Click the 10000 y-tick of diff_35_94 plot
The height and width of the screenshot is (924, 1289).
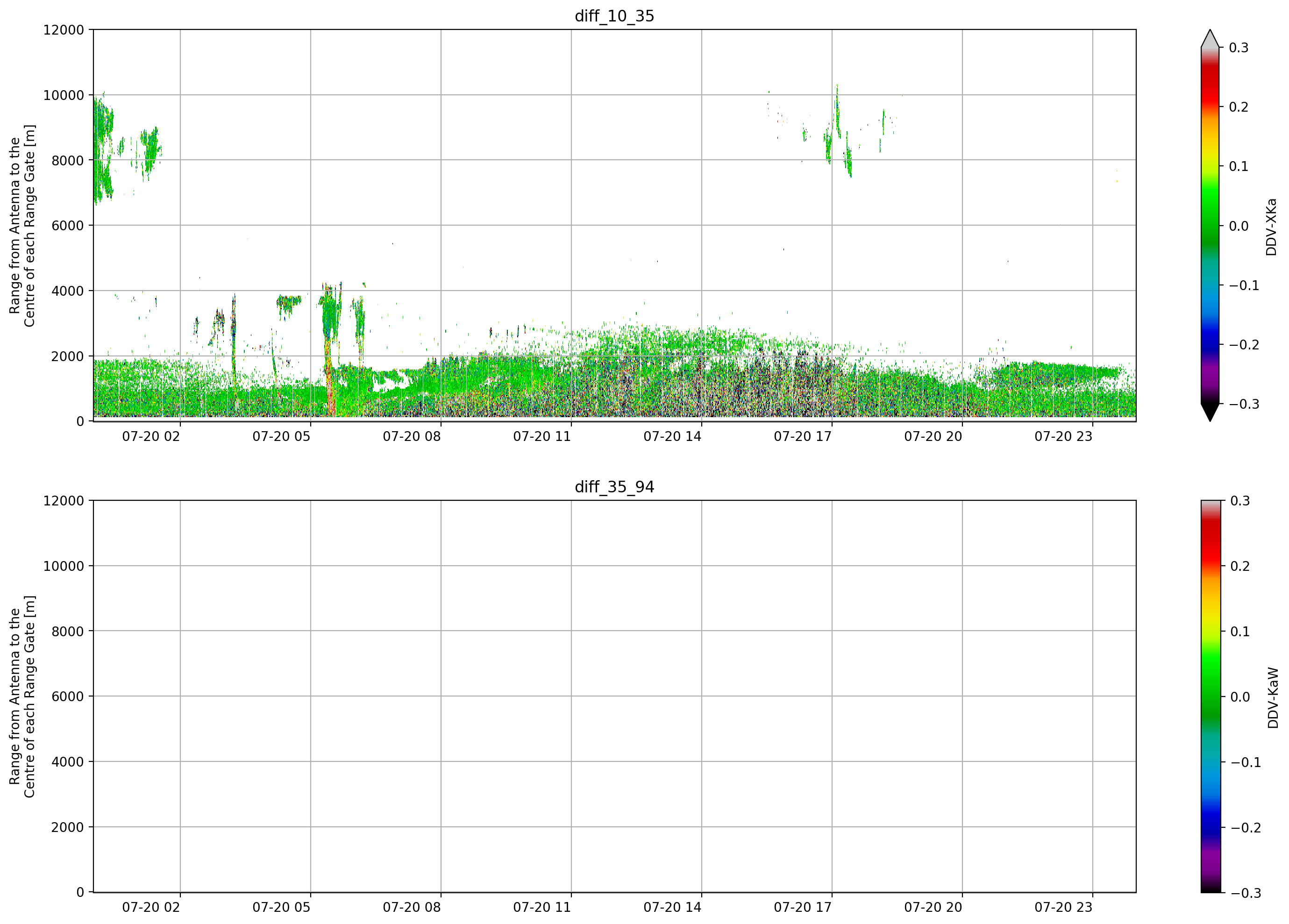(64, 567)
